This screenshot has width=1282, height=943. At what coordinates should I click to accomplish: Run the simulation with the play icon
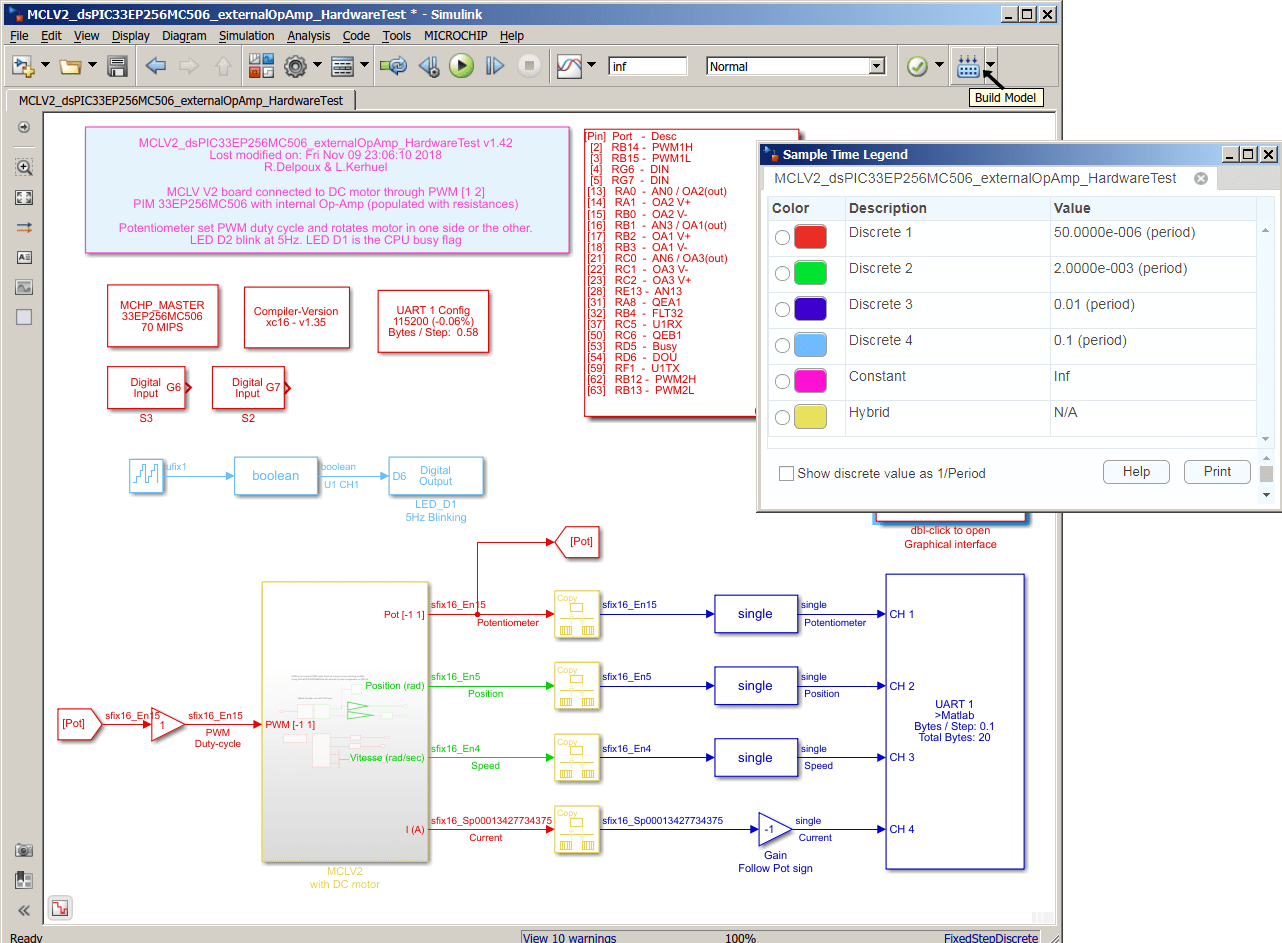coord(461,66)
